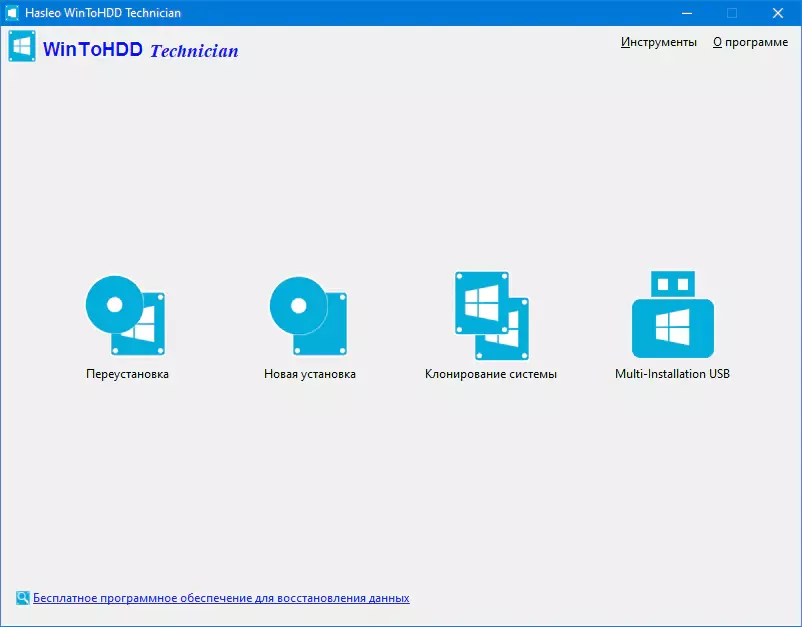Launch the Multi-Installation USB drive icon
The height and width of the screenshot is (627, 802).
[x=672, y=316]
